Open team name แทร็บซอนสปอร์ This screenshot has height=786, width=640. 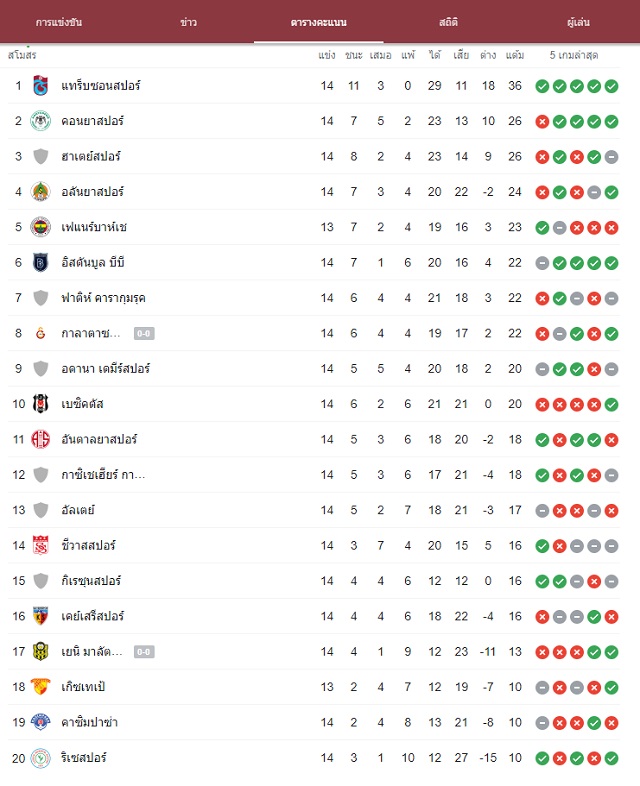[x=101, y=86]
